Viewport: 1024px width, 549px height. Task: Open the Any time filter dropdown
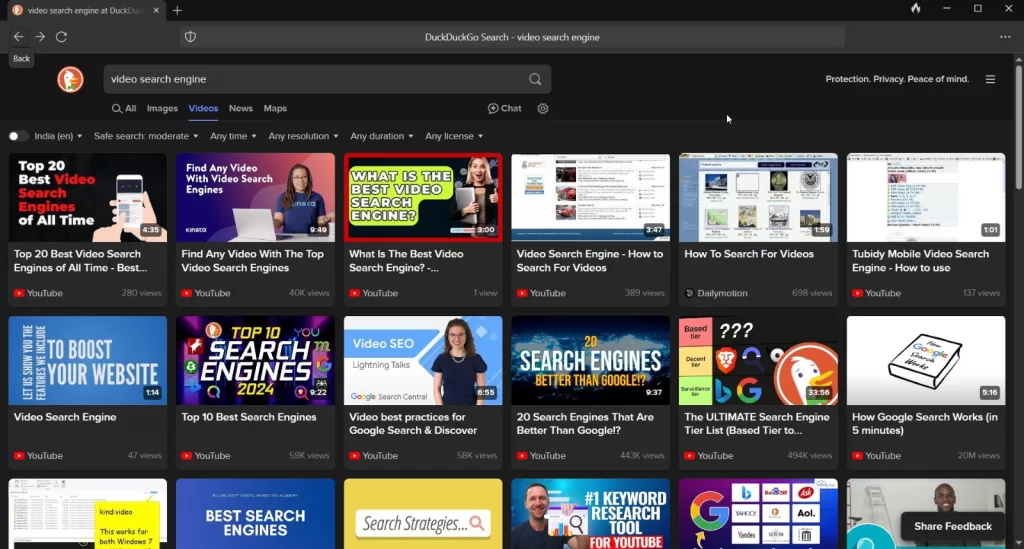point(233,136)
